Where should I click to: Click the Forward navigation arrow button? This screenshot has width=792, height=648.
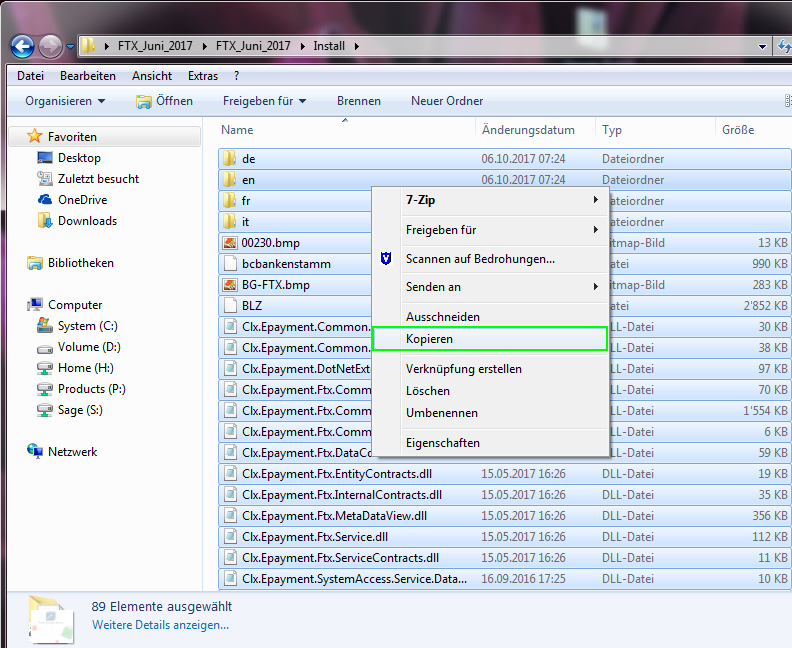point(51,46)
